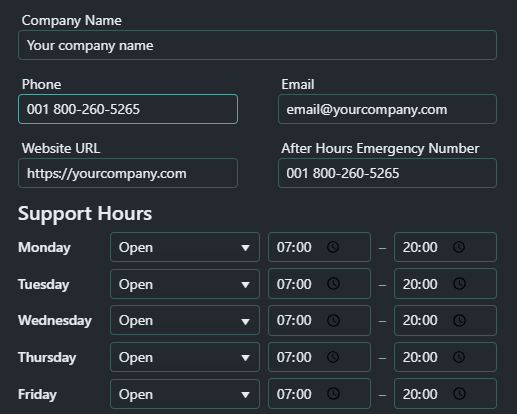The width and height of the screenshot is (517, 414).
Task: Click clock icon in Friday closing time
Action: point(459,394)
